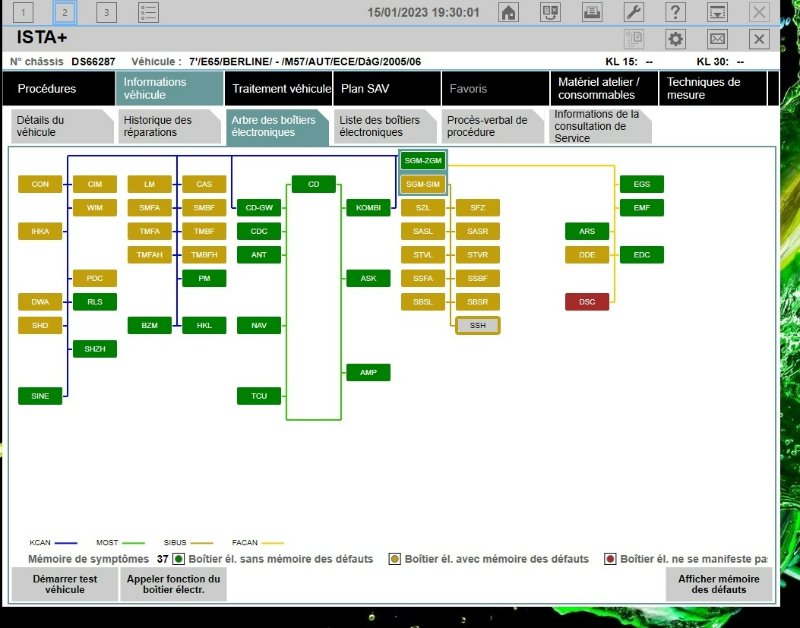The height and width of the screenshot is (628, 800).
Task: Select the DDE engine control unit
Action: coord(587,255)
